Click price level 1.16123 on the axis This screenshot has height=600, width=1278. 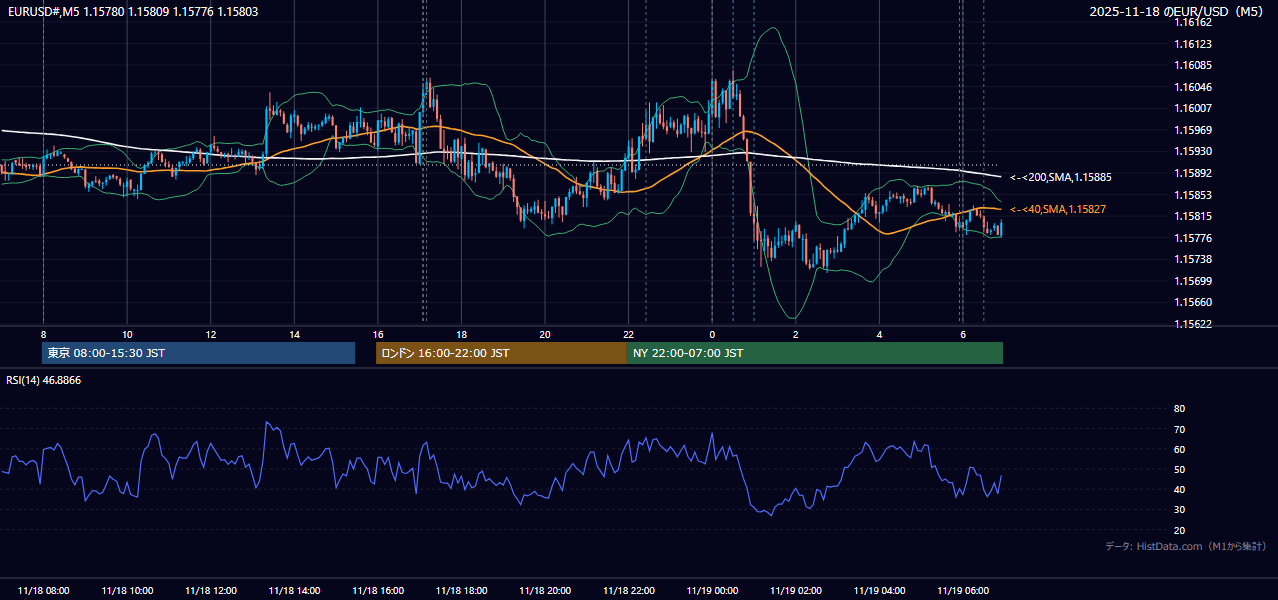pyautogui.click(x=1193, y=44)
